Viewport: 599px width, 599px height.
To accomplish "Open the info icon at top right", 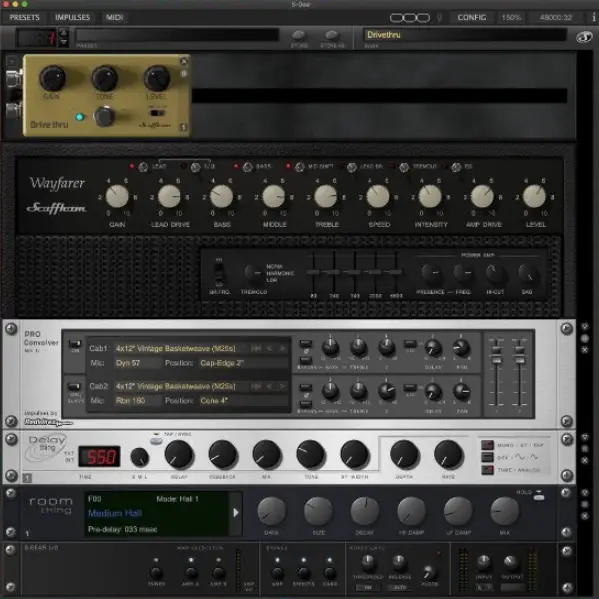I will 594,17.
